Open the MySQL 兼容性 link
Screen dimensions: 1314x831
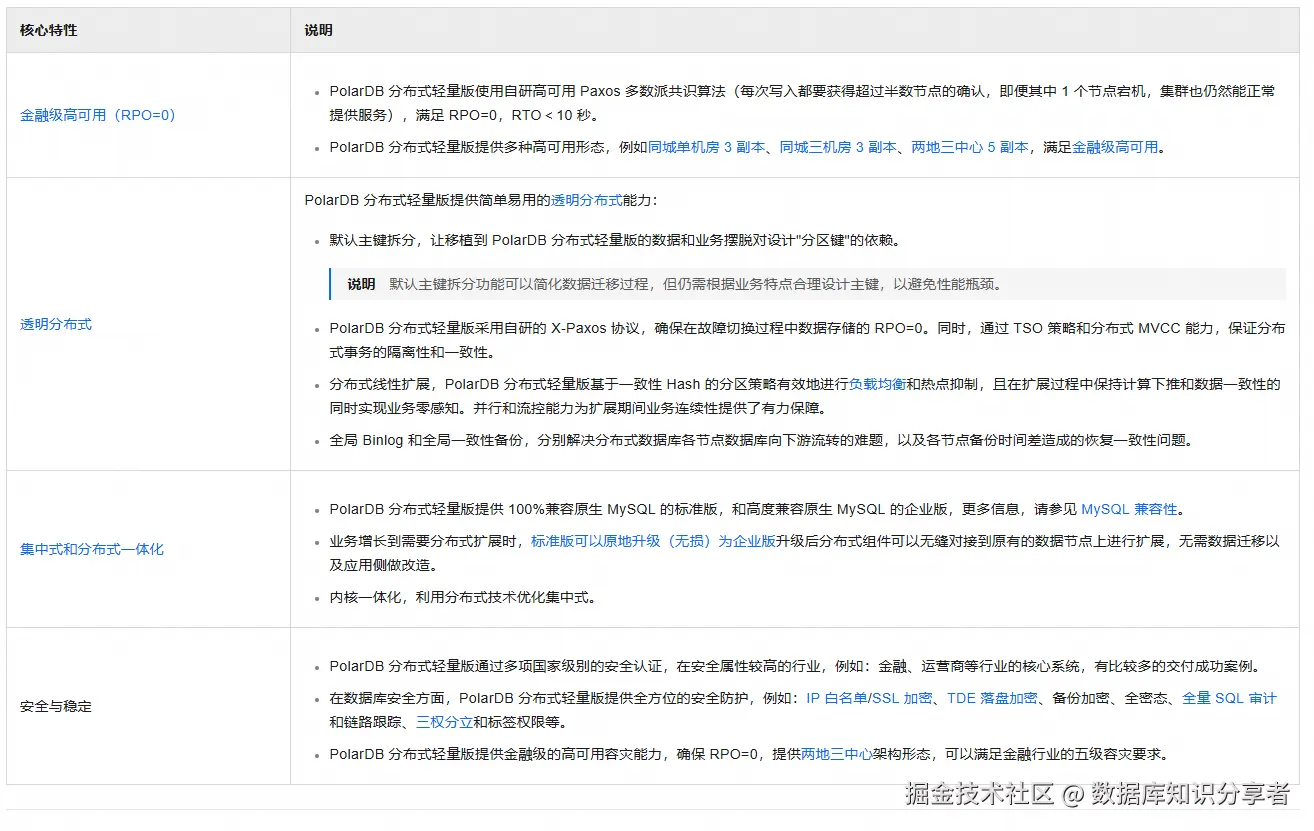pos(1130,509)
